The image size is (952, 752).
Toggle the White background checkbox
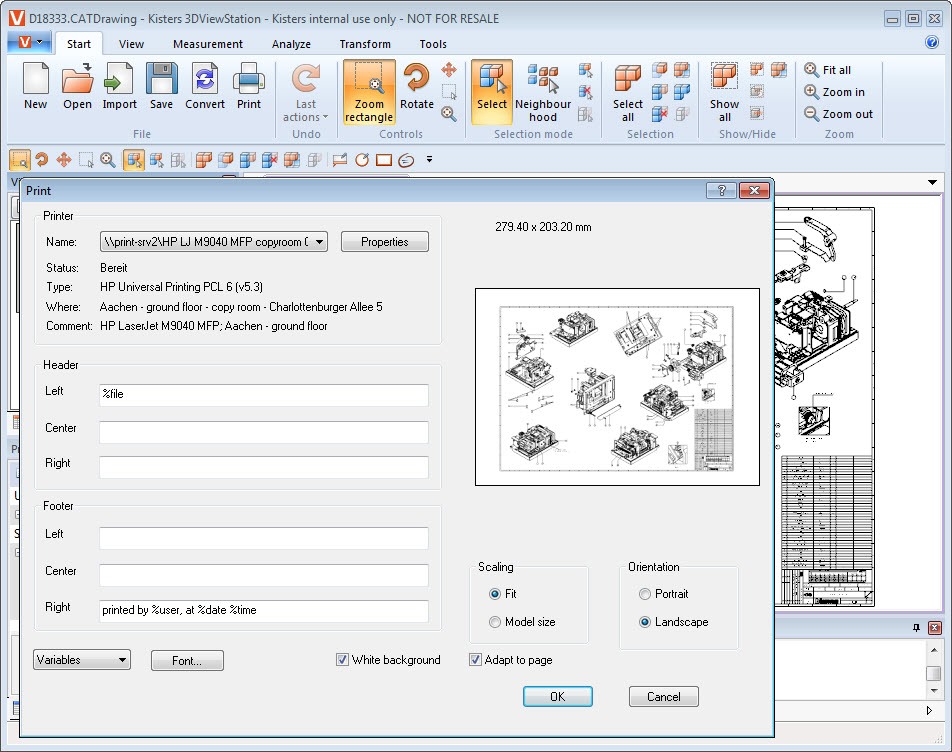click(342, 660)
